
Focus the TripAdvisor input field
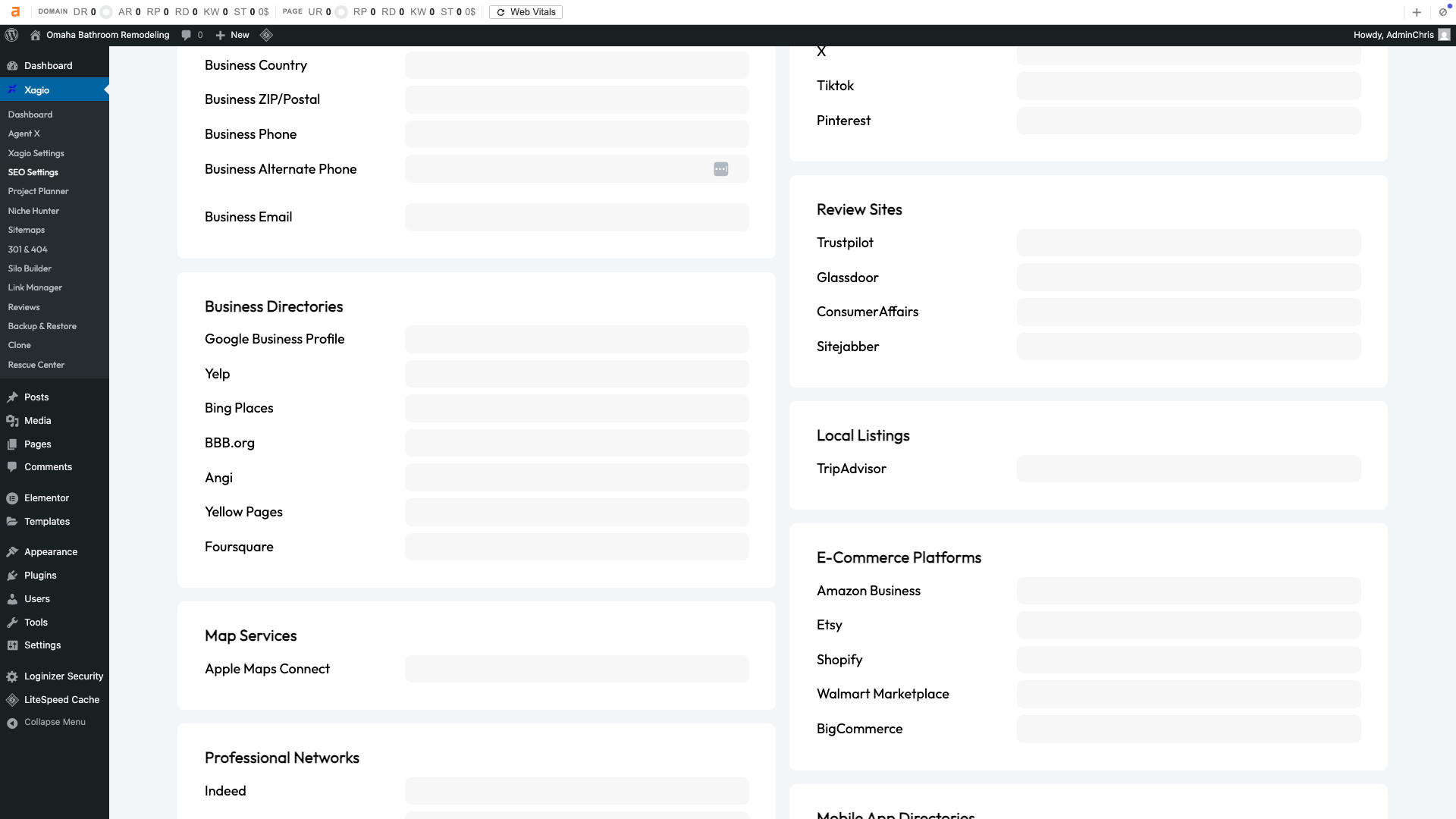click(x=1188, y=469)
